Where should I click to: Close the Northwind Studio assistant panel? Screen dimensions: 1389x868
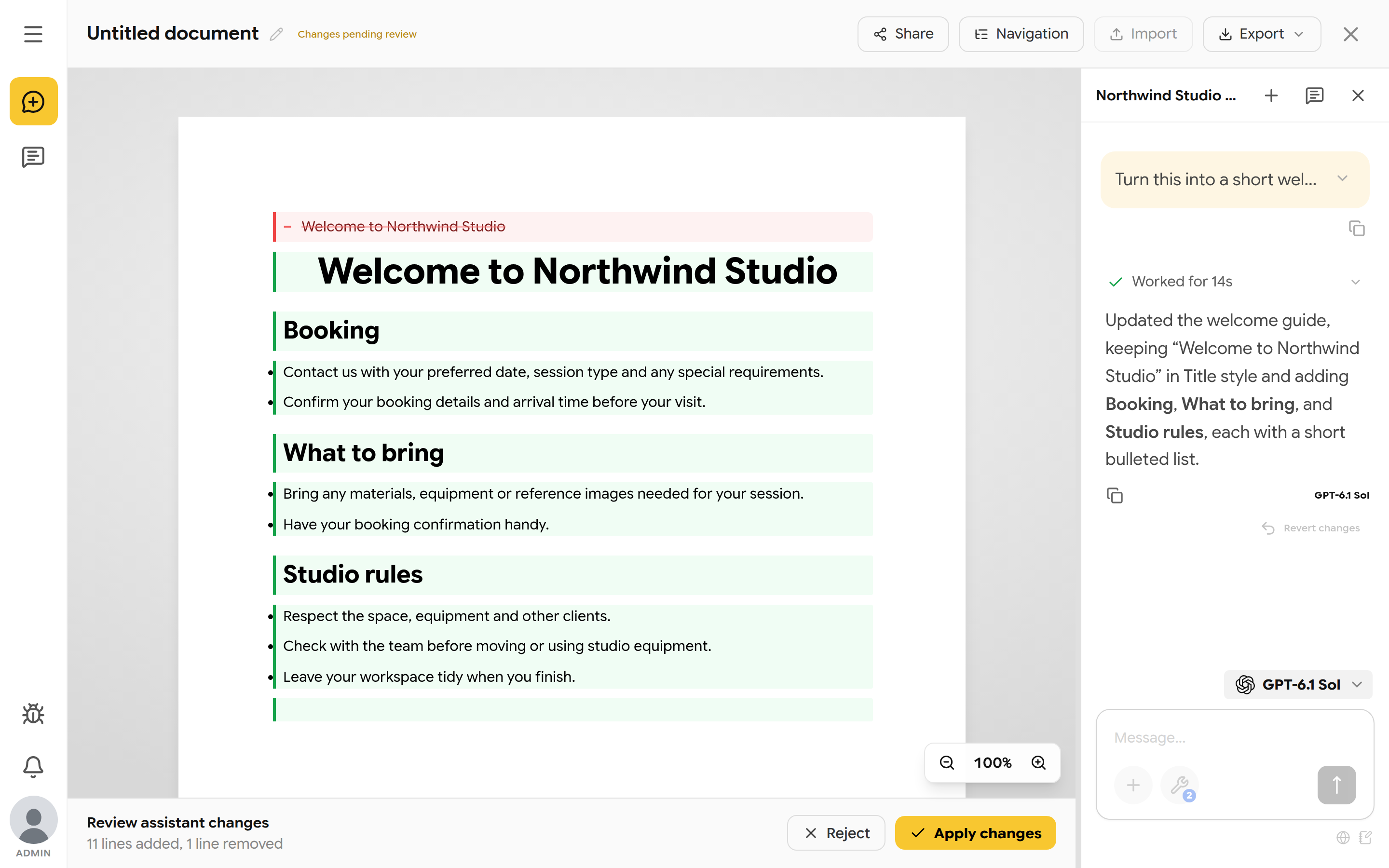pyautogui.click(x=1358, y=95)
